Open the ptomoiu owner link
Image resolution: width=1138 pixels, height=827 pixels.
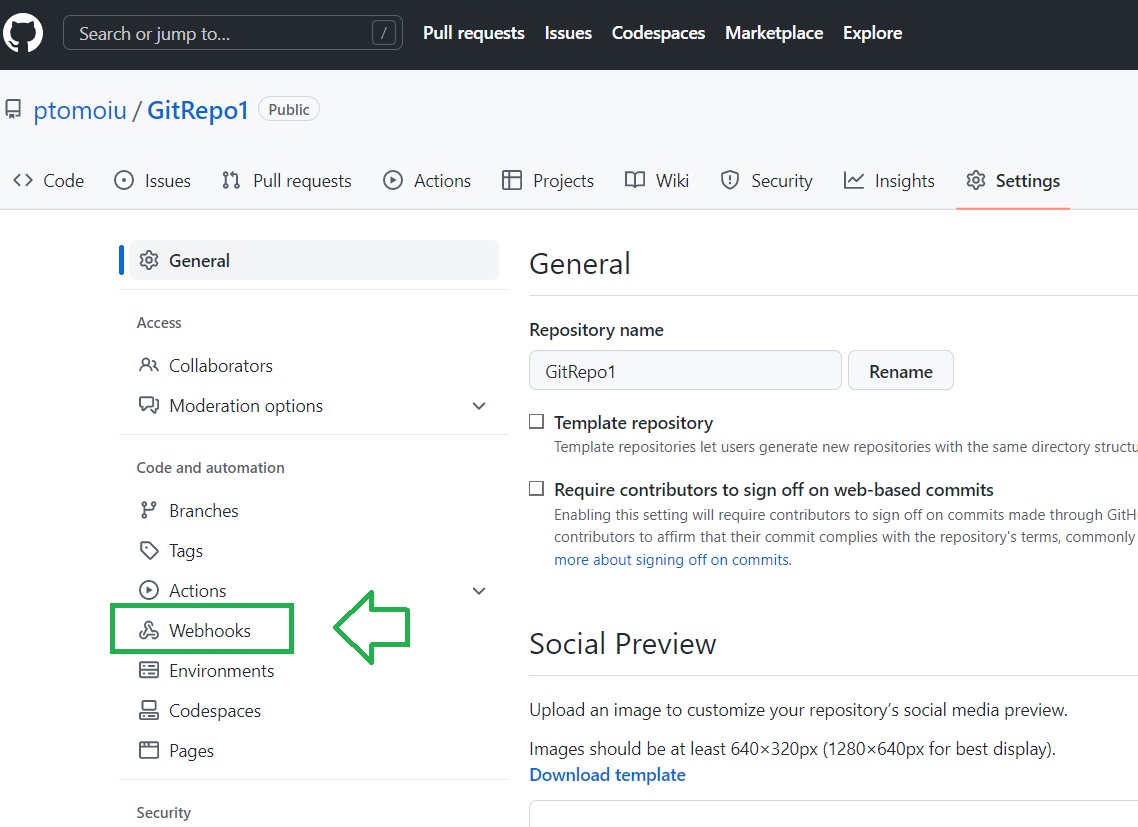coord(80,110)
